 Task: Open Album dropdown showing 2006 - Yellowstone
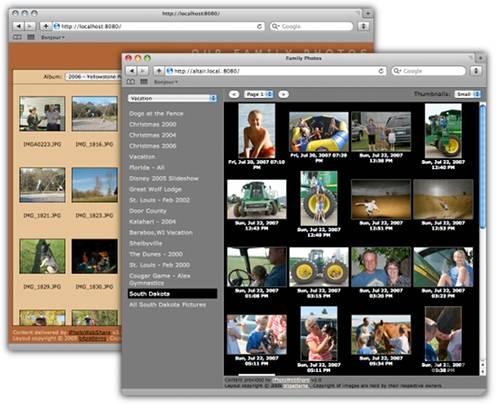coord(93,77)
